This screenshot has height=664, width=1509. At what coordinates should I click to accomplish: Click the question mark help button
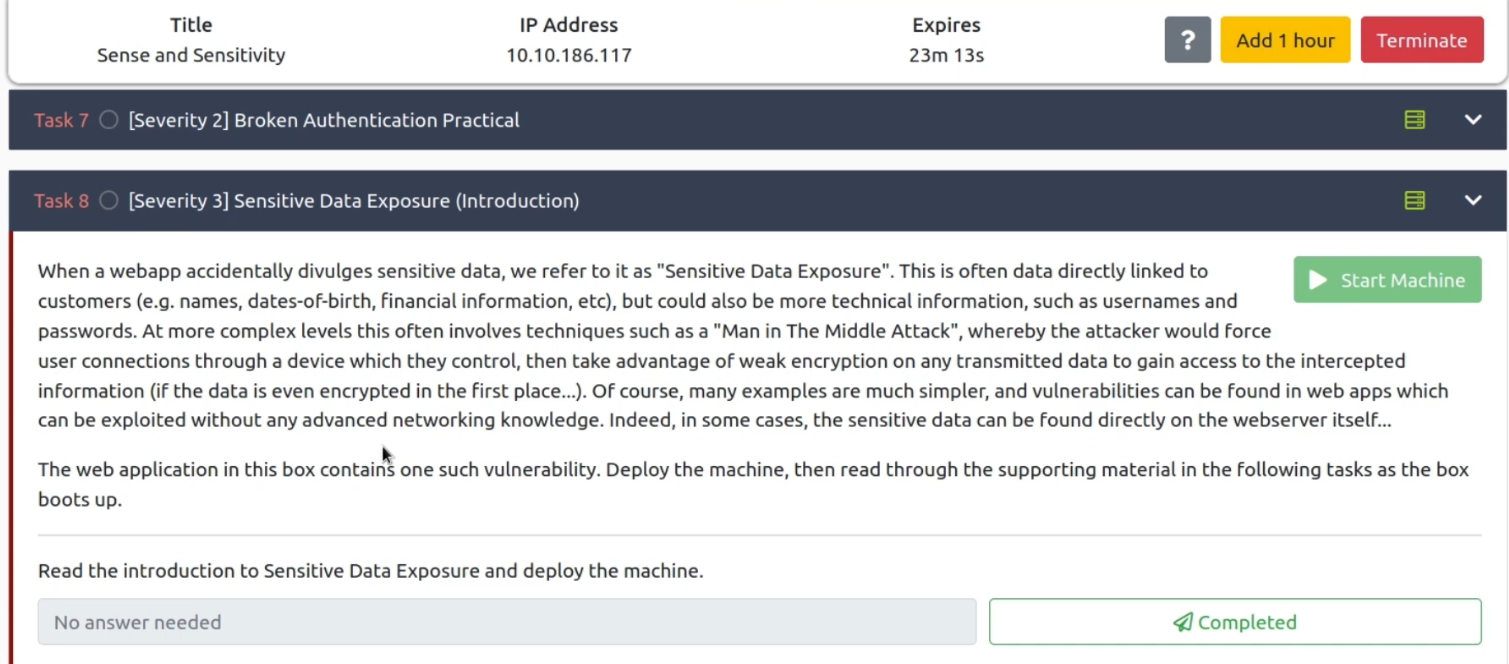click(x=1187, y=40)
